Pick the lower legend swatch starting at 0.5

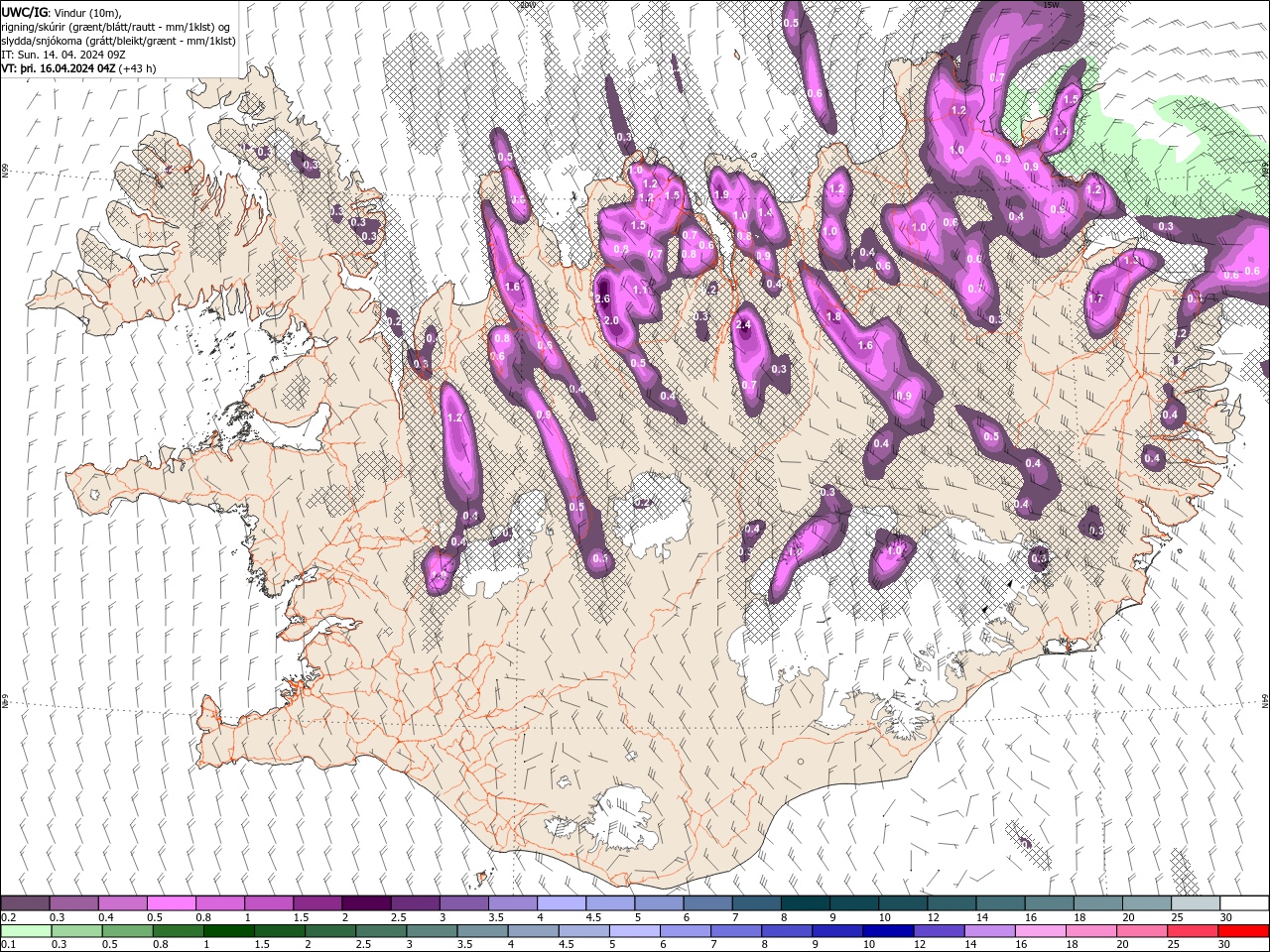[126, 931]
